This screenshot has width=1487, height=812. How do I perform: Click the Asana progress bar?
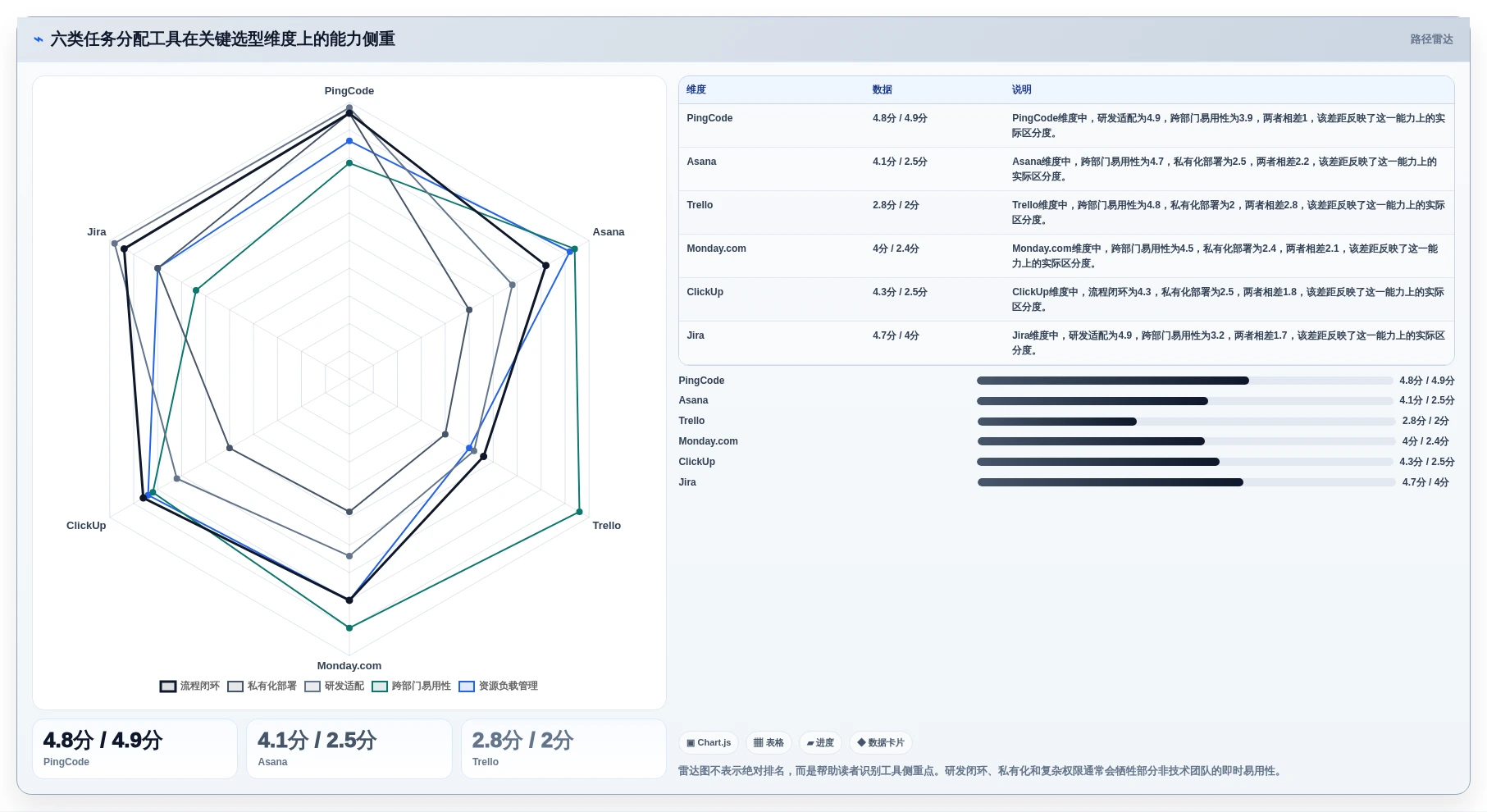(x=1185, y=401)
